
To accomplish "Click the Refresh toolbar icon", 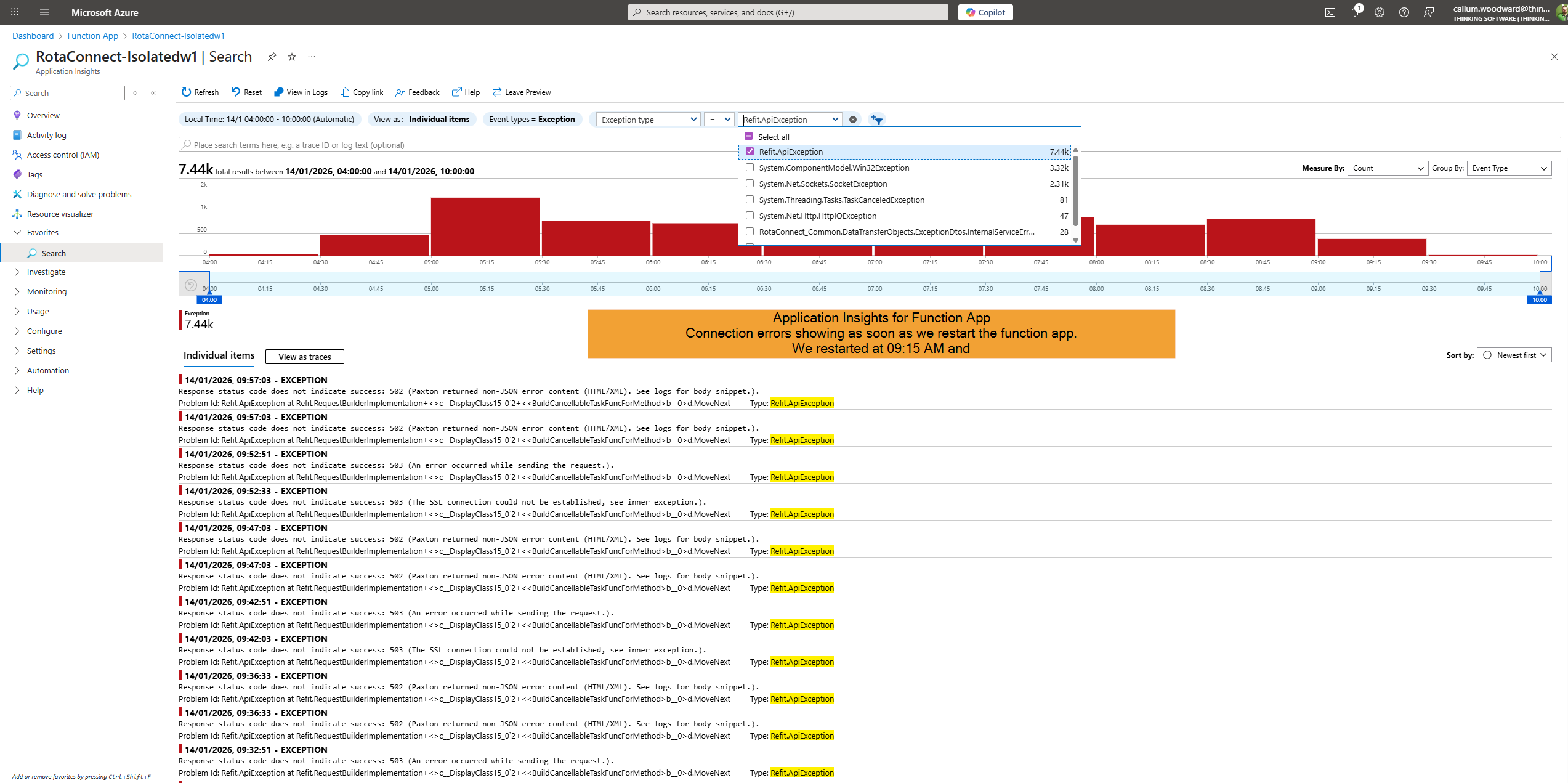I will tap(186, 92).
